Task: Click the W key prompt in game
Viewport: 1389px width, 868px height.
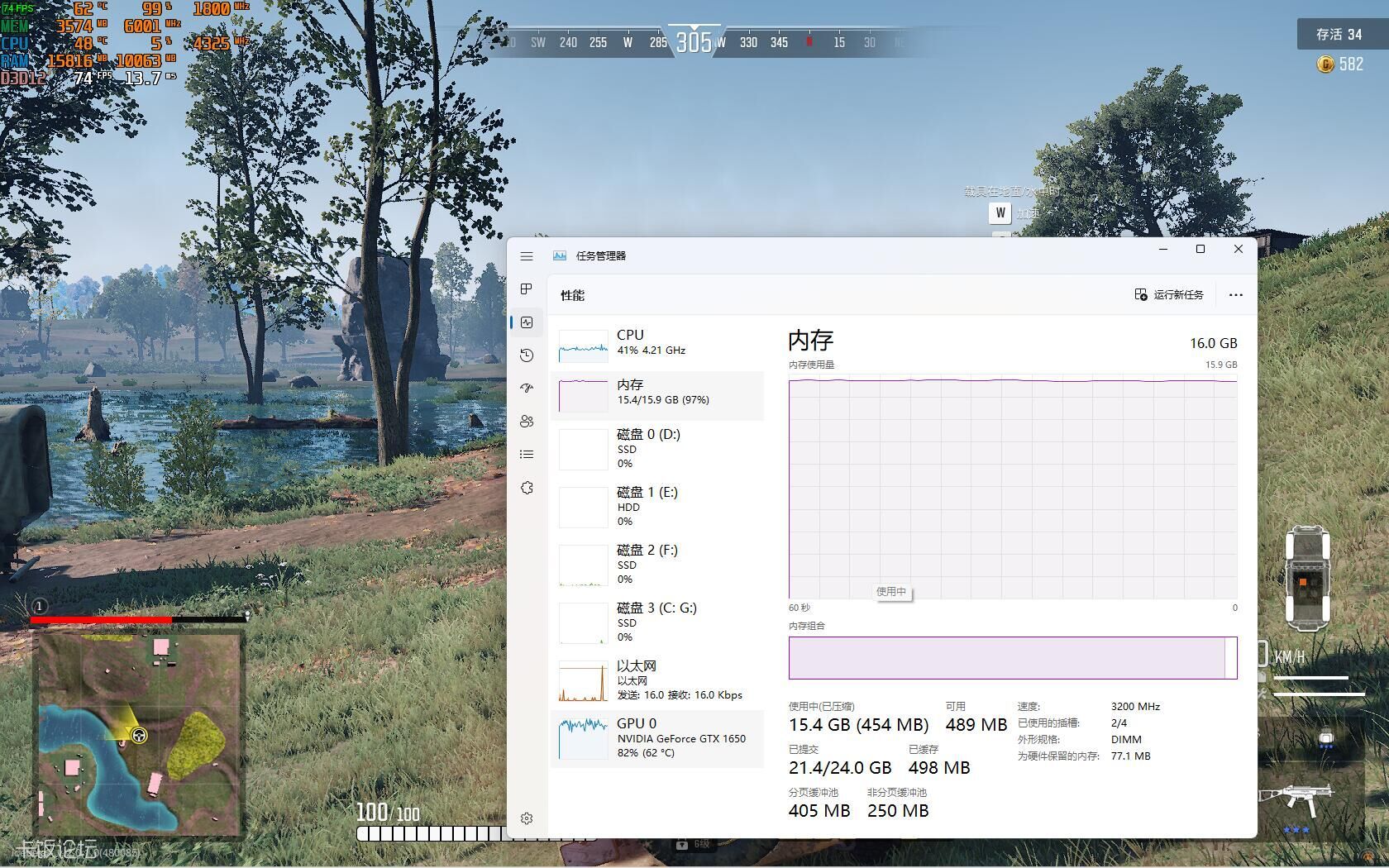Action: pos(1000,213)
